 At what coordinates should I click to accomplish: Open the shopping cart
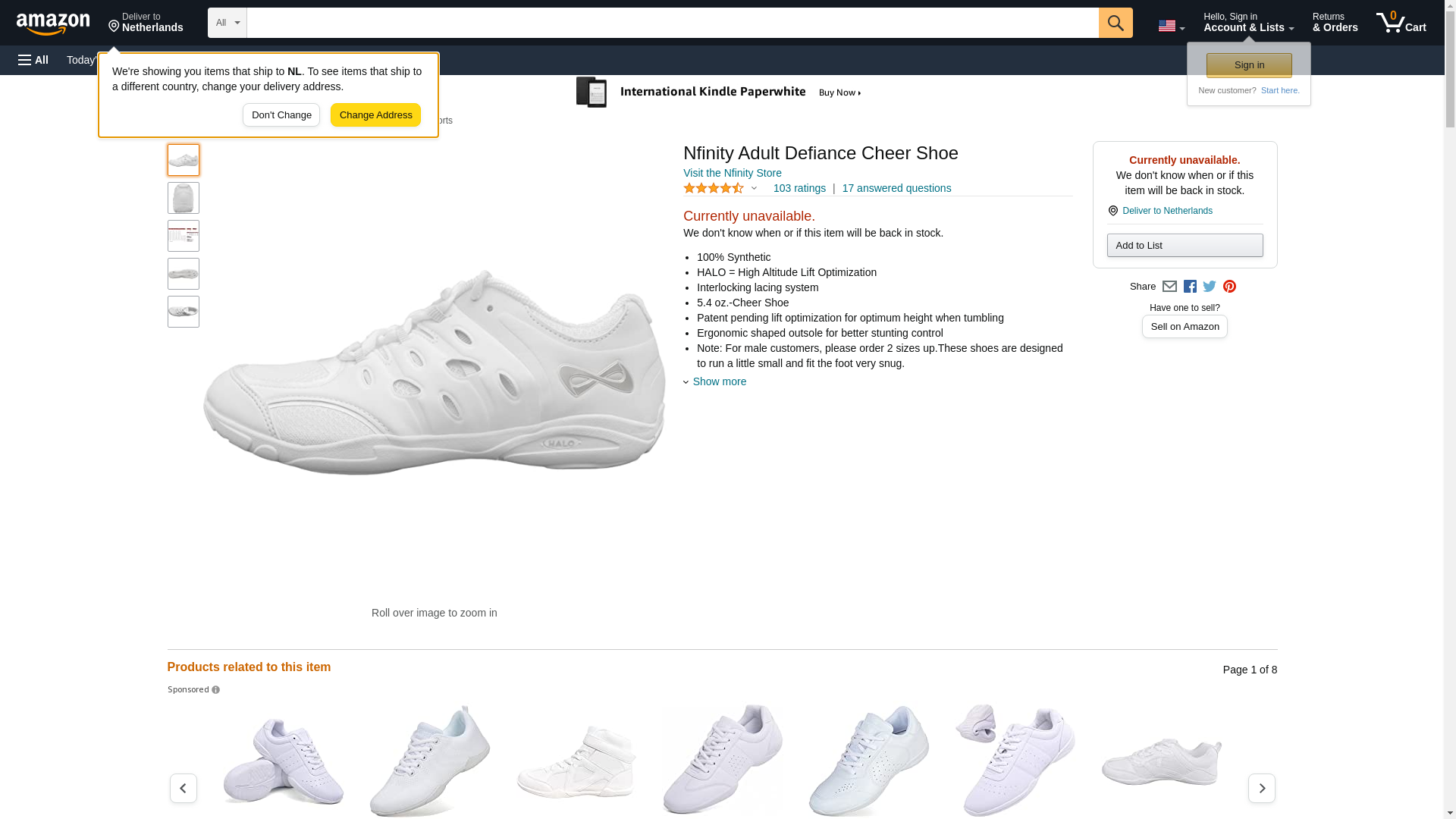(1401, 23)
